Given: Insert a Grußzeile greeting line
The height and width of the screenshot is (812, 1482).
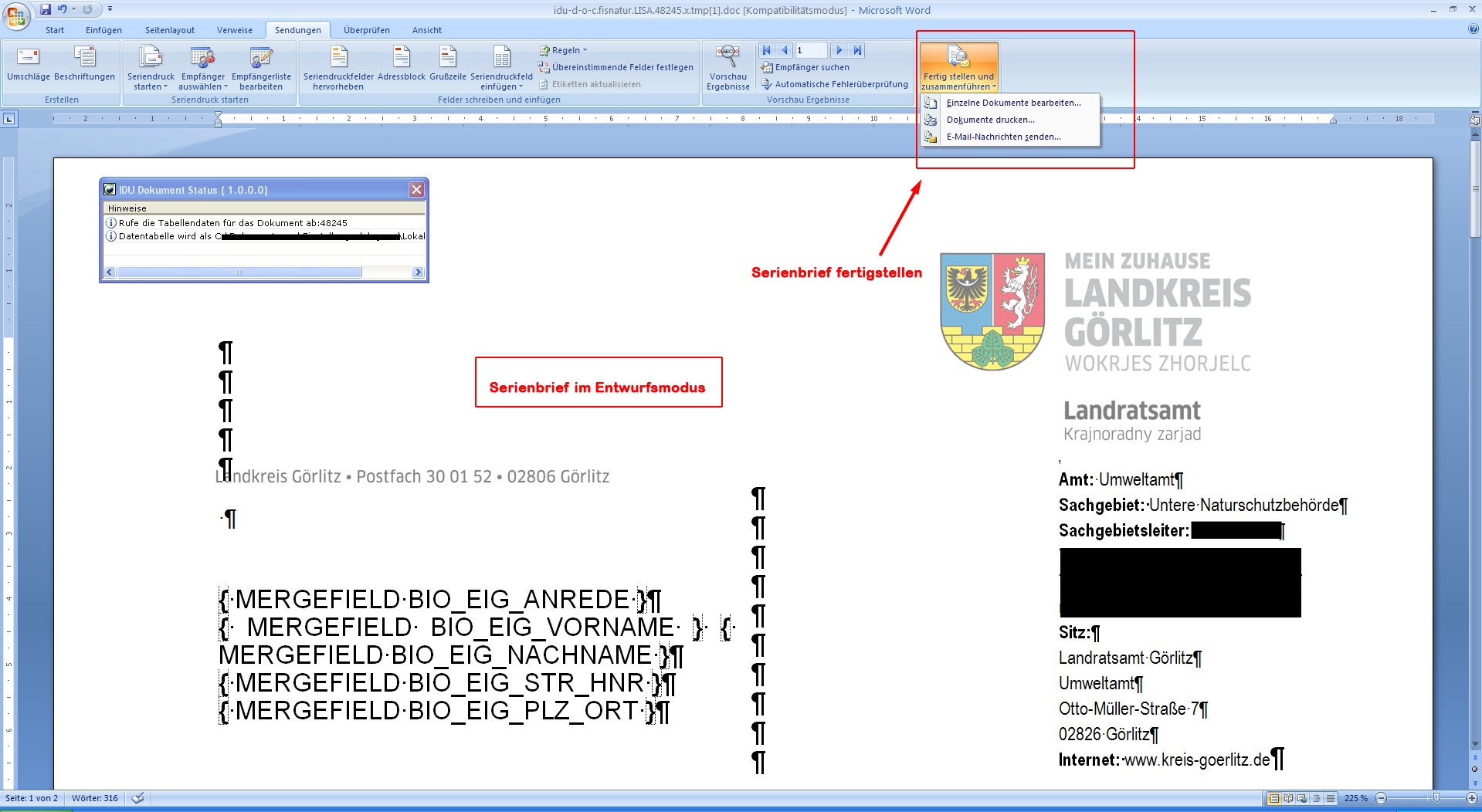Looking at the screenshot, I should pos(447,58).
